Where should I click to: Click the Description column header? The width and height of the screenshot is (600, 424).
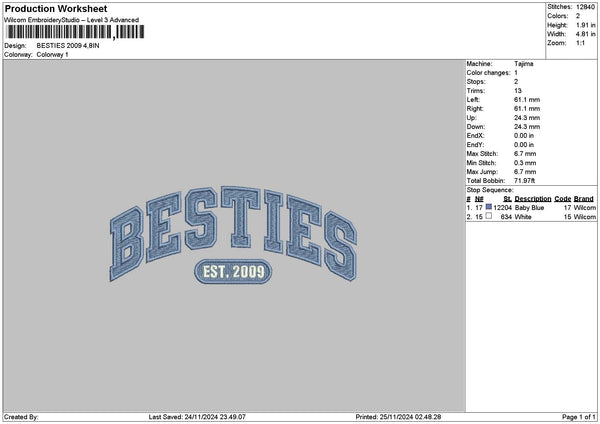[533, 199]
